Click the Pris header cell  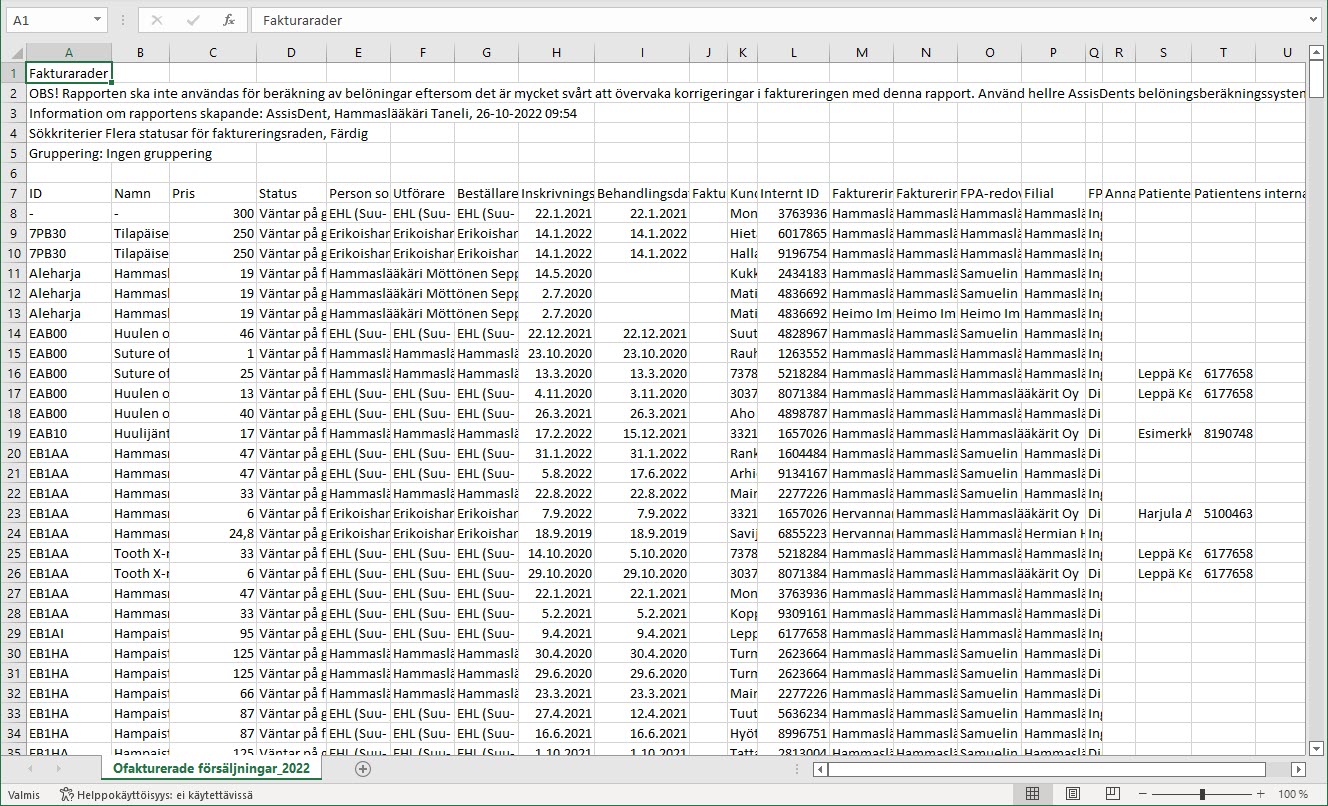pyautogui.click(x=213, y=193)
